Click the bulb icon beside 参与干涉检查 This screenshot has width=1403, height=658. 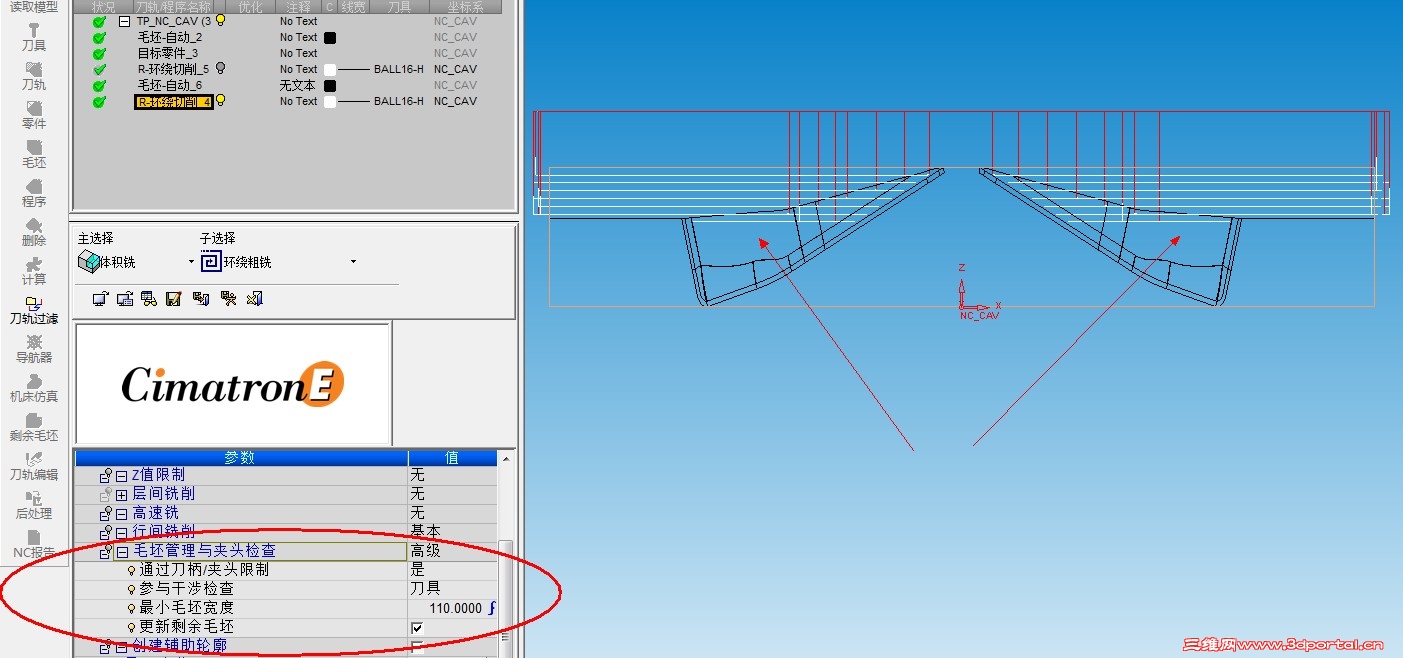(x=131, y=589)
